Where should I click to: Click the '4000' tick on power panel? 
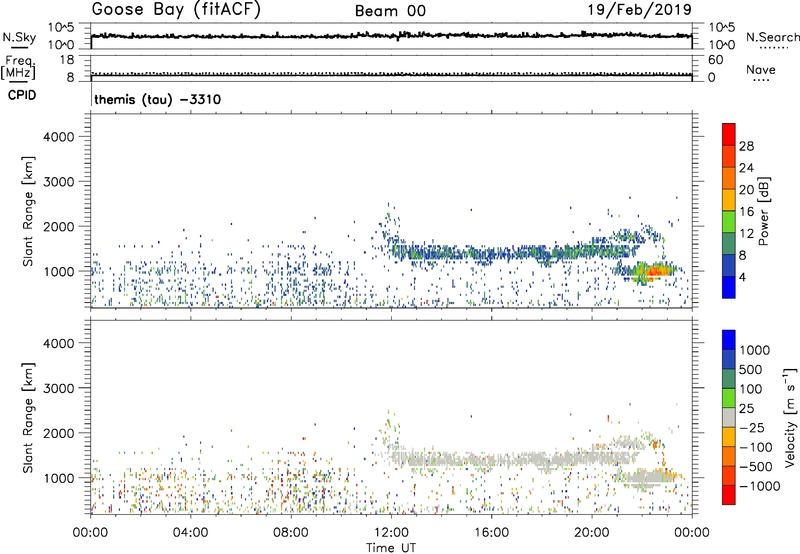click(59, 137)
